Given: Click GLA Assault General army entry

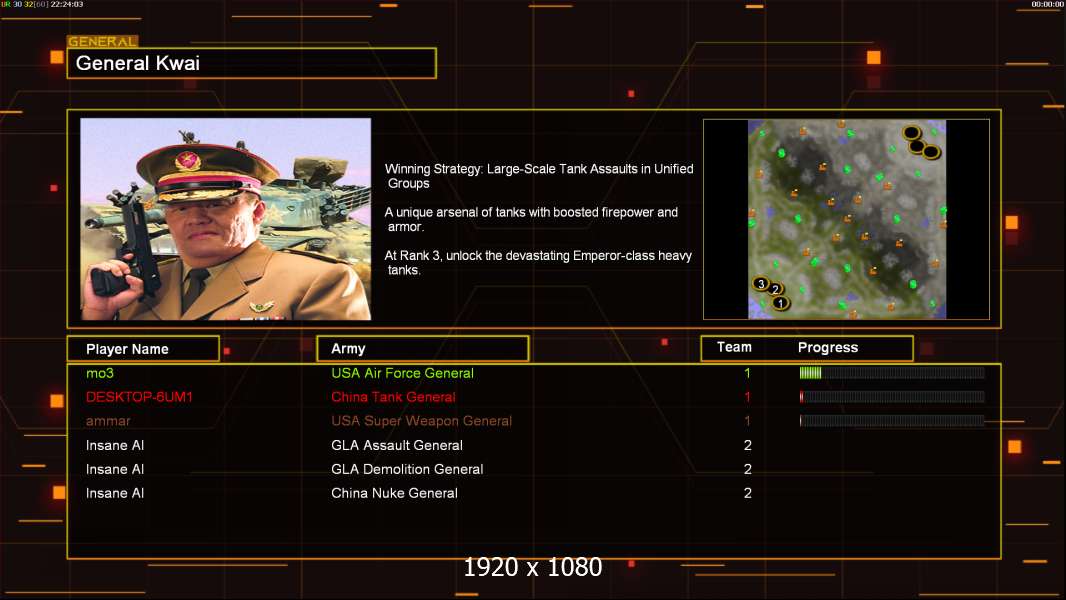Looking at the screenshot, I should coord(397,445).
